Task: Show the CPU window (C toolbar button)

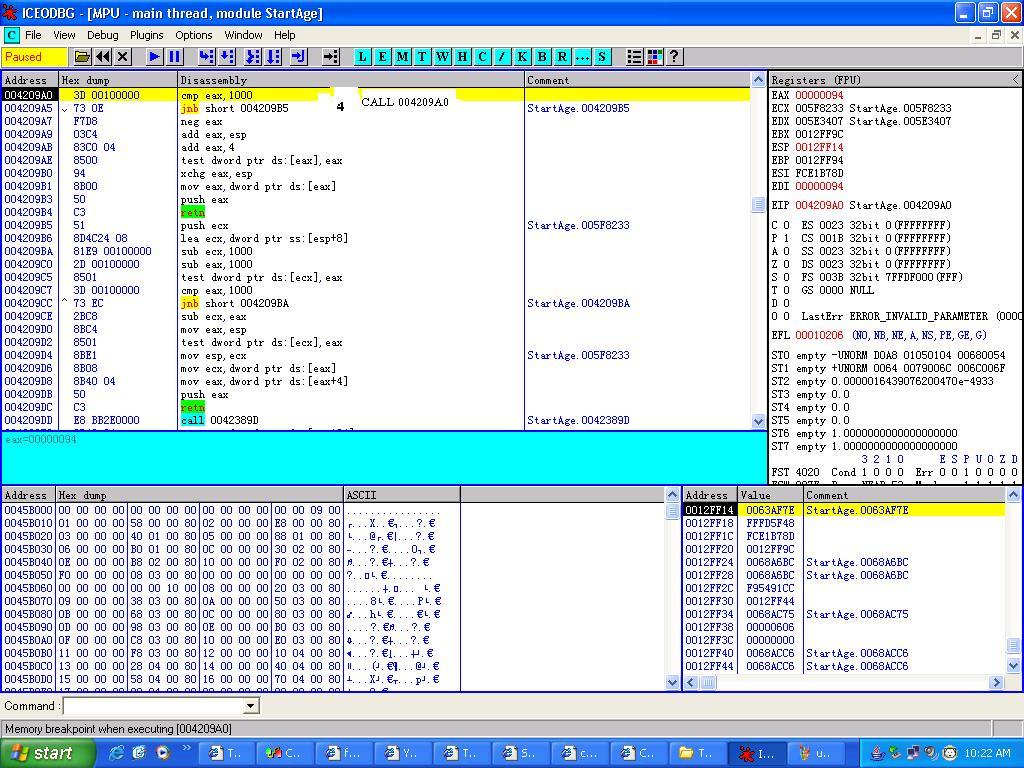Action: click(x=482, y=57)
